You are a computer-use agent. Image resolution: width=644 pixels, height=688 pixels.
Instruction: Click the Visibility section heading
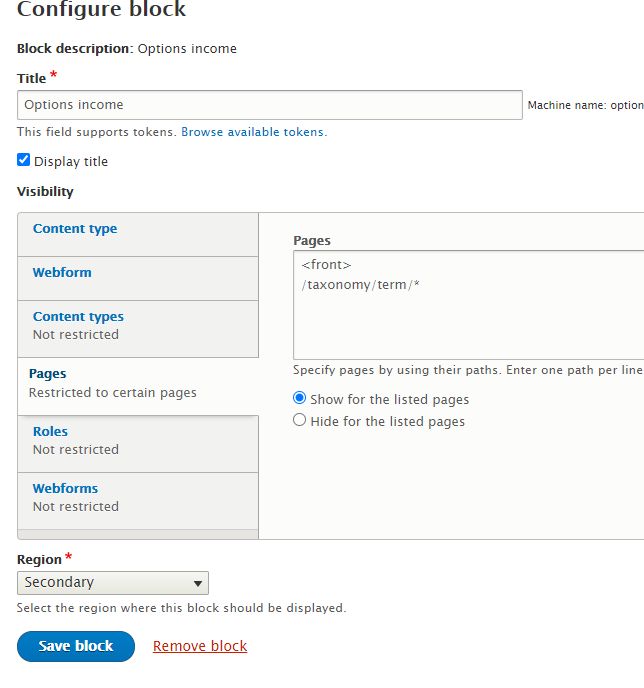click(x=45, y=191)
